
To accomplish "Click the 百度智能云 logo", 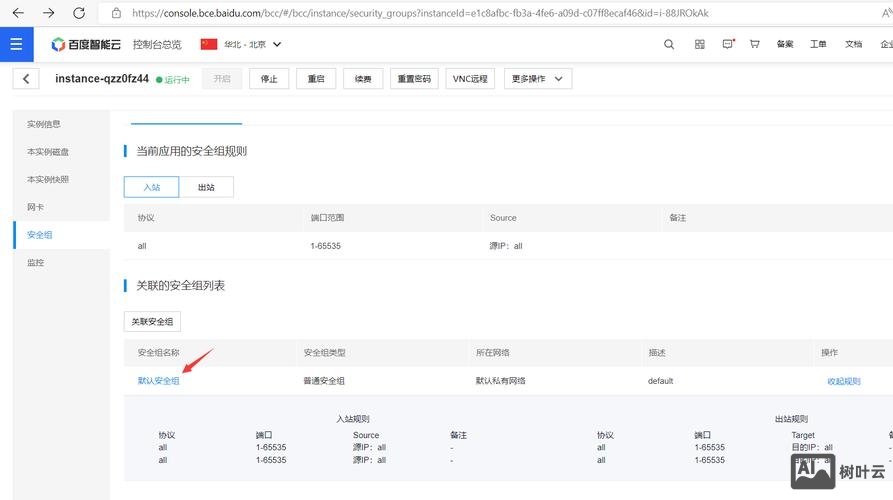I will click(86, 44).
